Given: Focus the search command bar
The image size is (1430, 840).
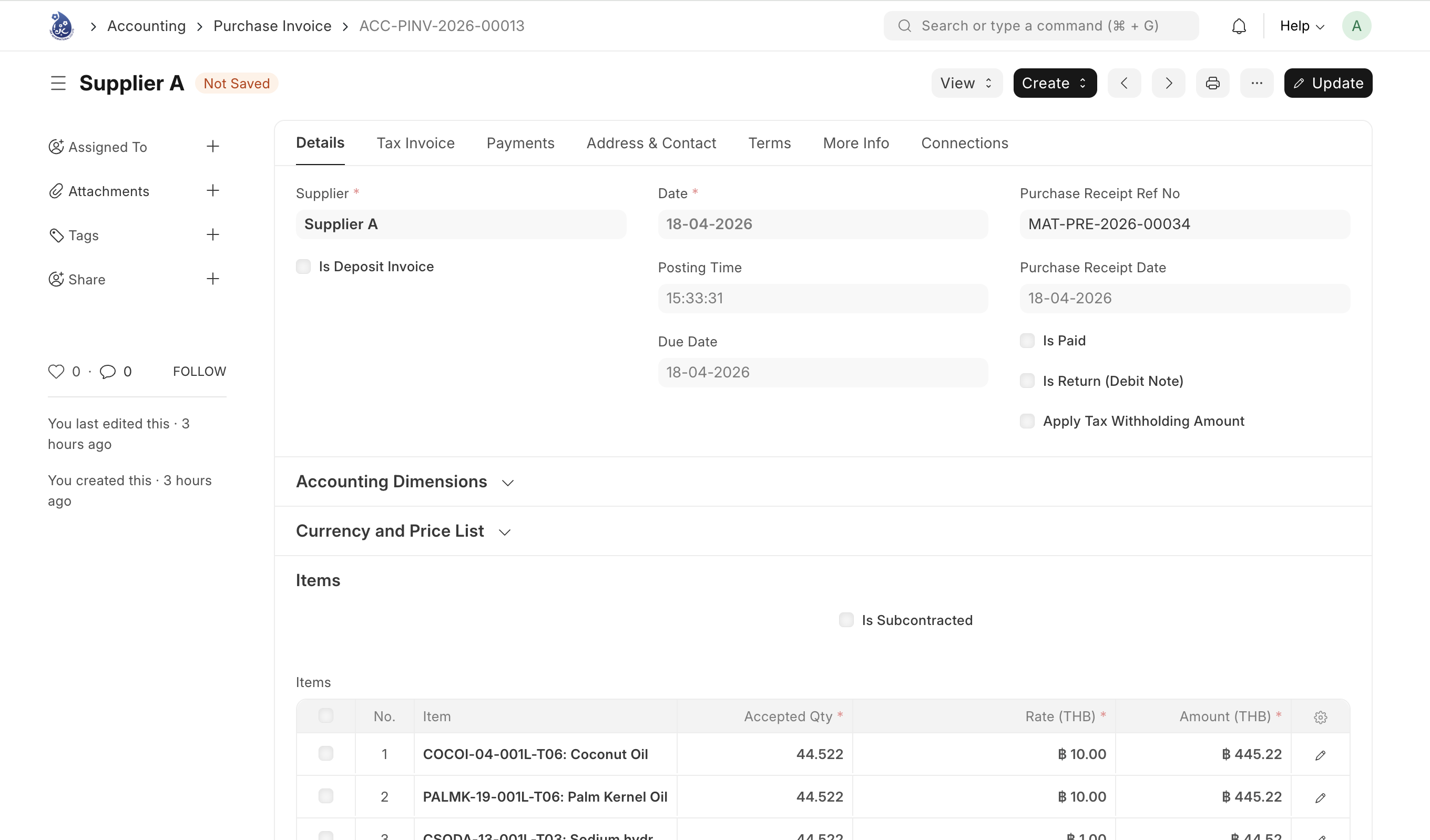Looking at the screenshot, I should coord(1041,26).
